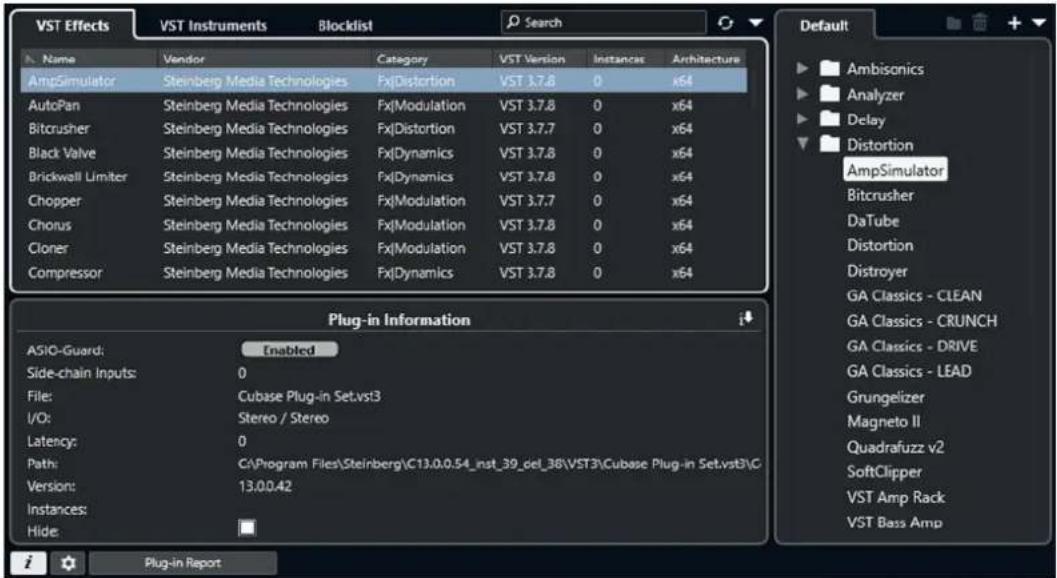
Task: Click the plug-in Path value text
Action: [x=500, y=464]
